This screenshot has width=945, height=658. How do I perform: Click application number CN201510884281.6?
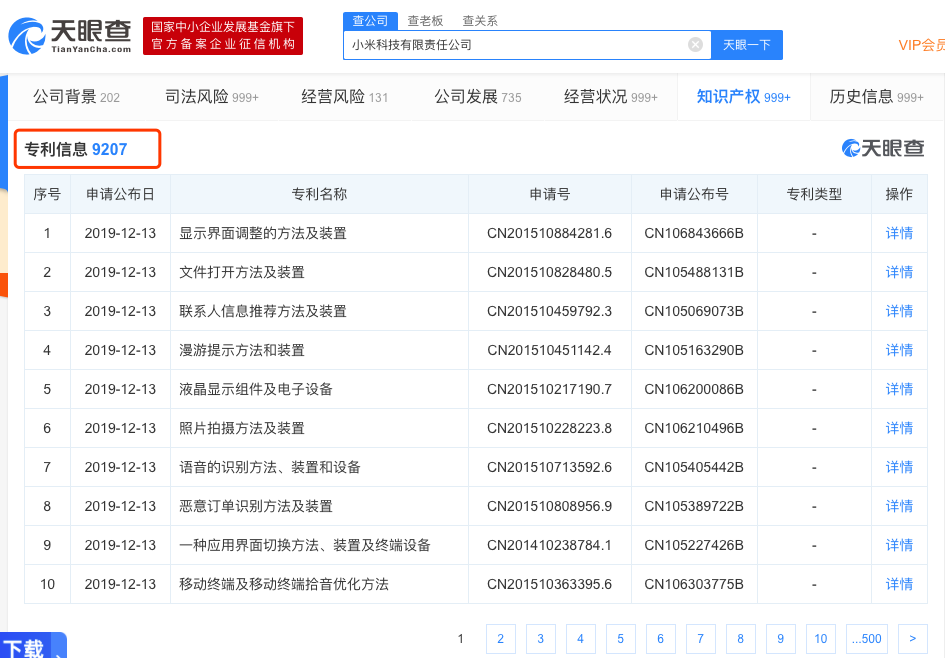click(x=550, y=233)
